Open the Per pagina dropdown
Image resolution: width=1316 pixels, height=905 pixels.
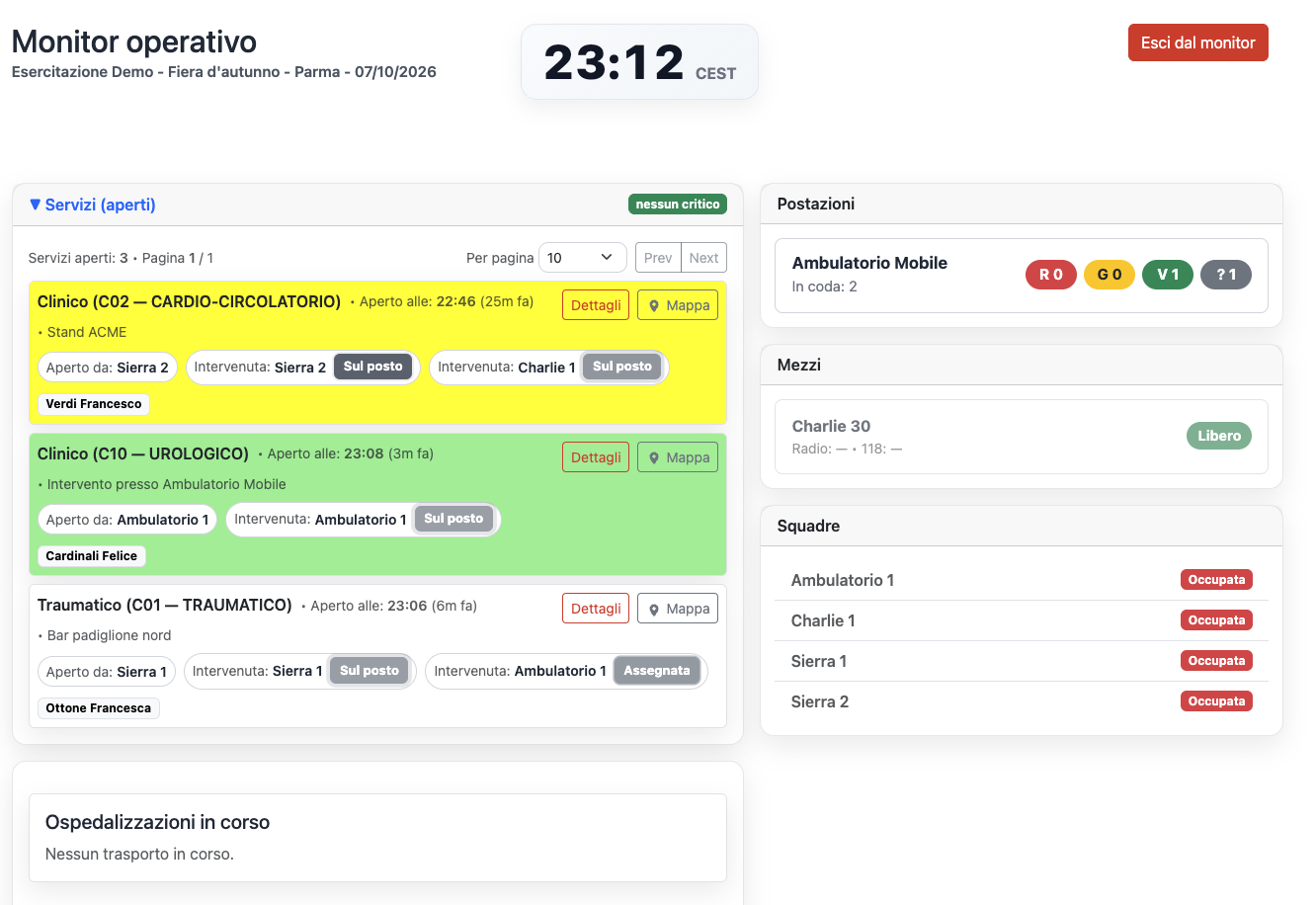pyautogui.click(x=583, y=258)
